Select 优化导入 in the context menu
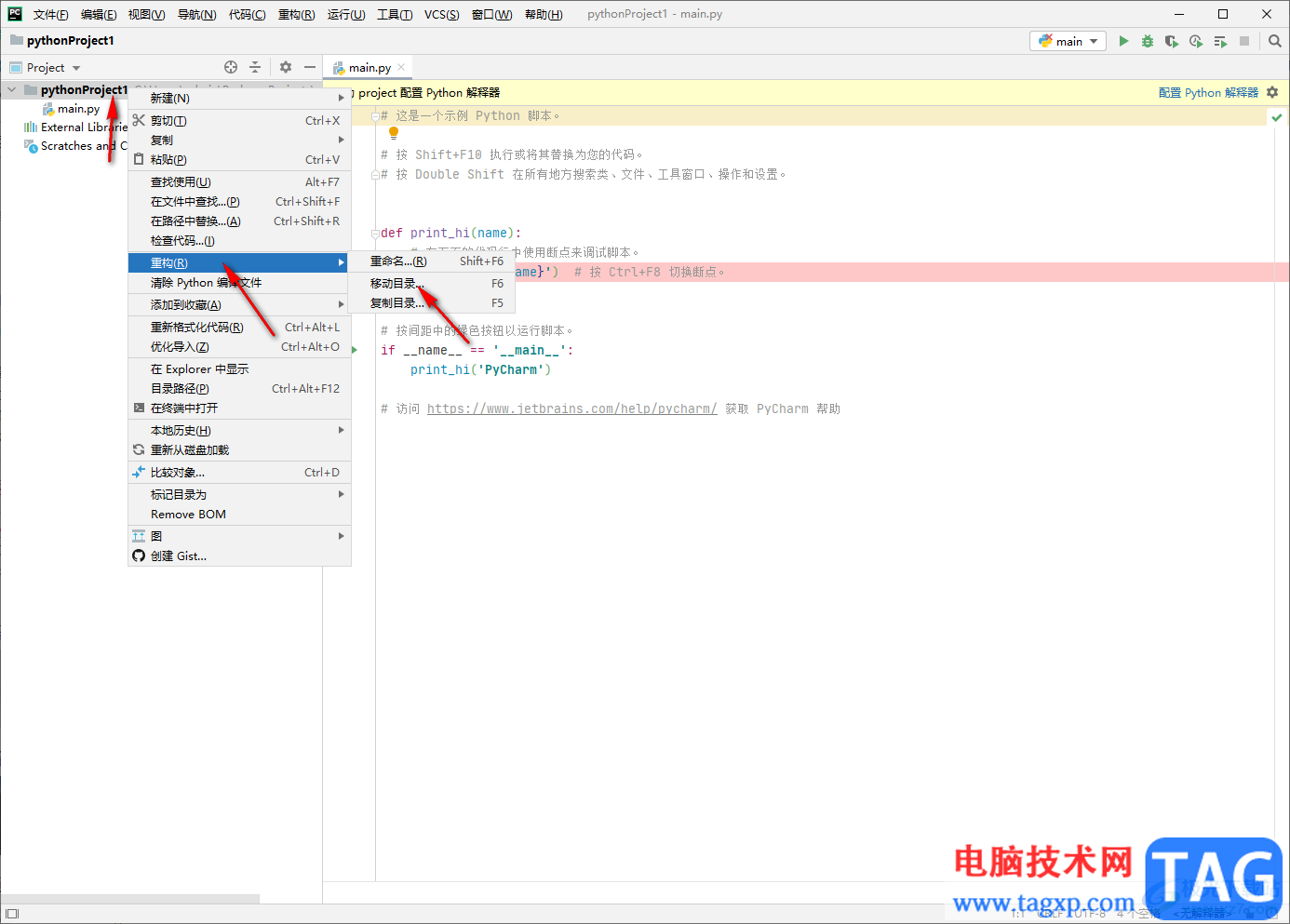The width and height of the screenshot is (1290, 924). pos(239,346)
